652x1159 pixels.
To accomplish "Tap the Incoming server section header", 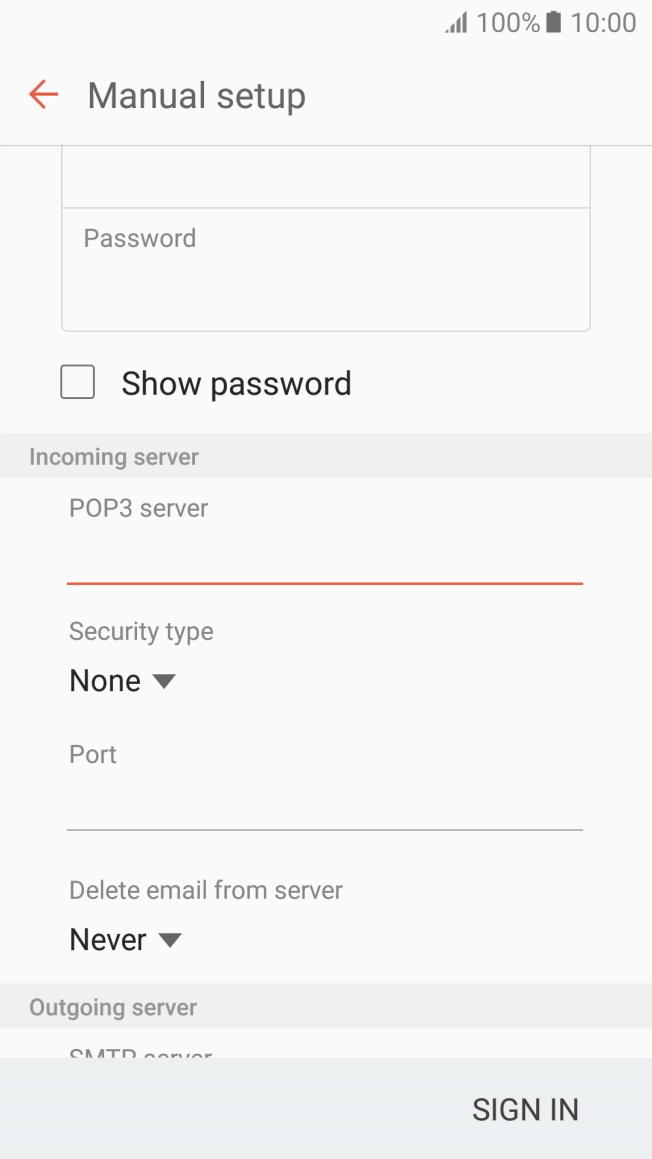I will pyautogui.click(x=113, y=456).
